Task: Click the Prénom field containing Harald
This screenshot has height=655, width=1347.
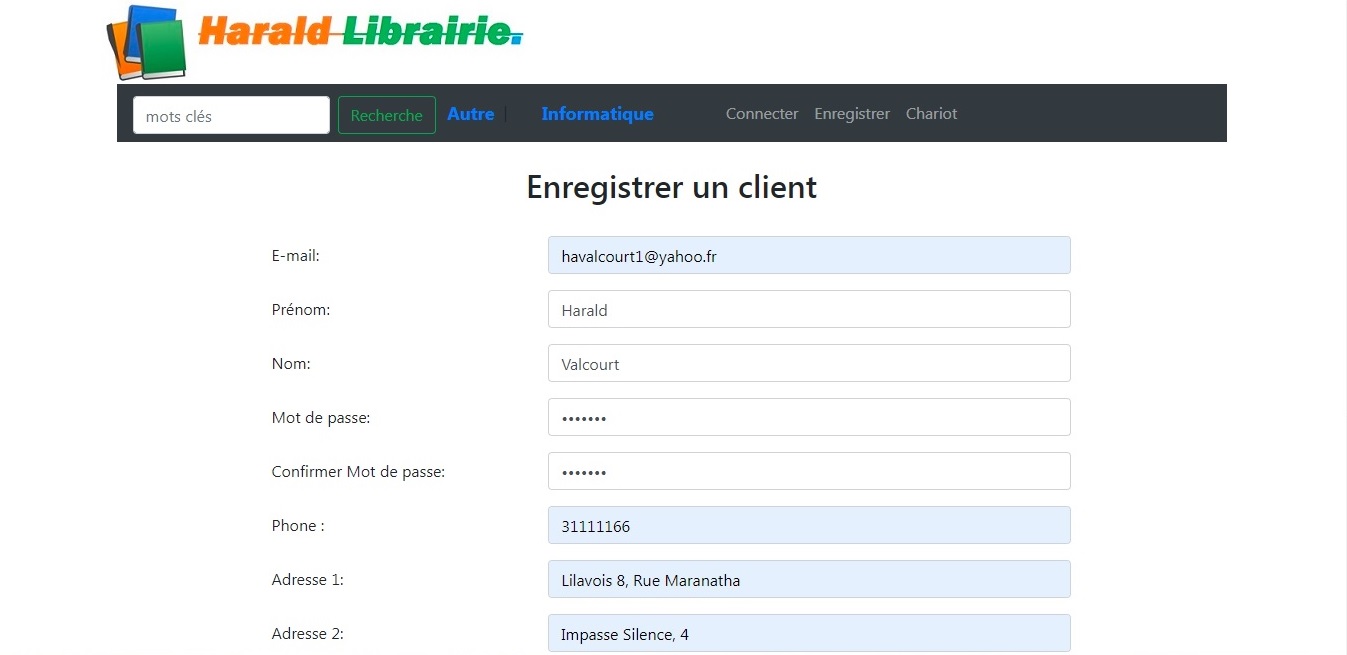Action: (809, 309)
